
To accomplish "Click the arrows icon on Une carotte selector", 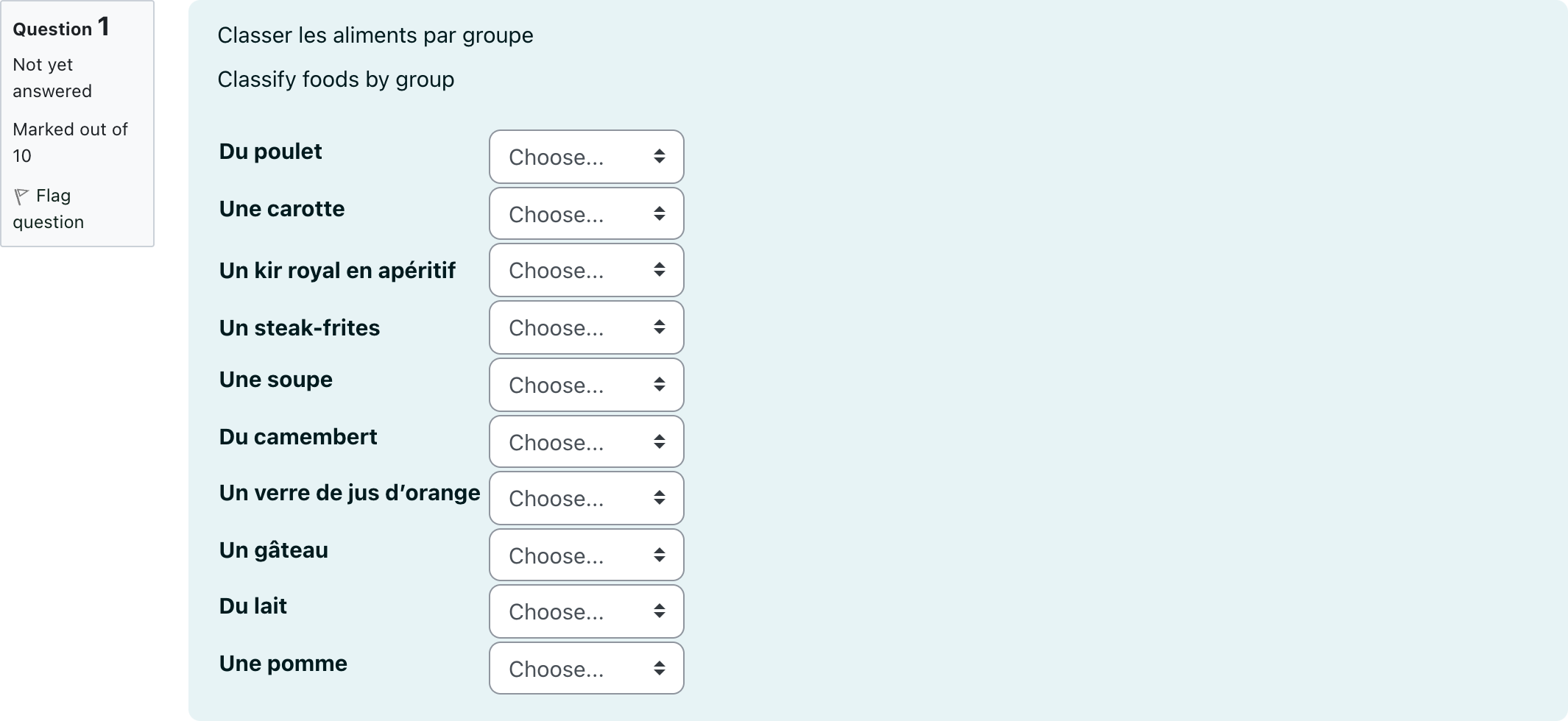I will coord(660,213).
